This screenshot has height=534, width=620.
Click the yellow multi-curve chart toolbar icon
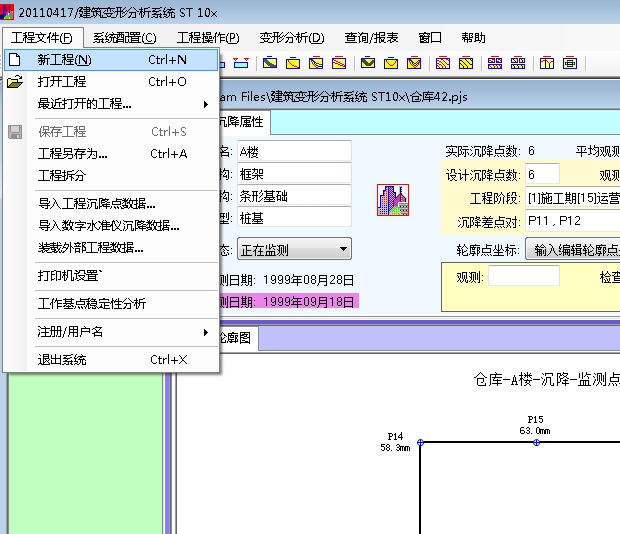[x=316, y=63]
